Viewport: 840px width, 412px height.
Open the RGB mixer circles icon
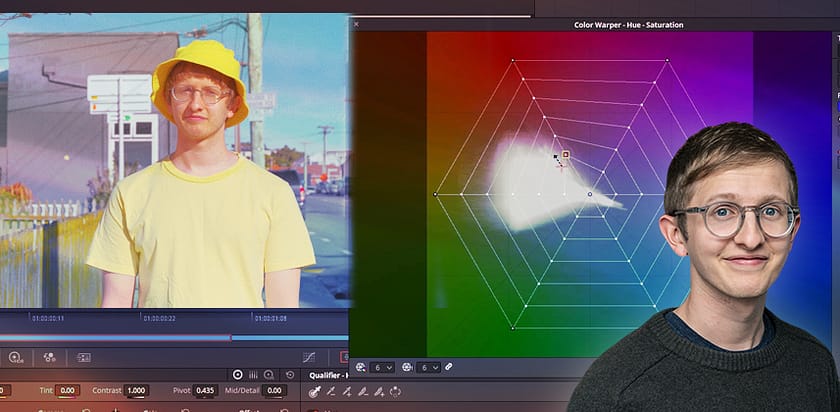50,357
